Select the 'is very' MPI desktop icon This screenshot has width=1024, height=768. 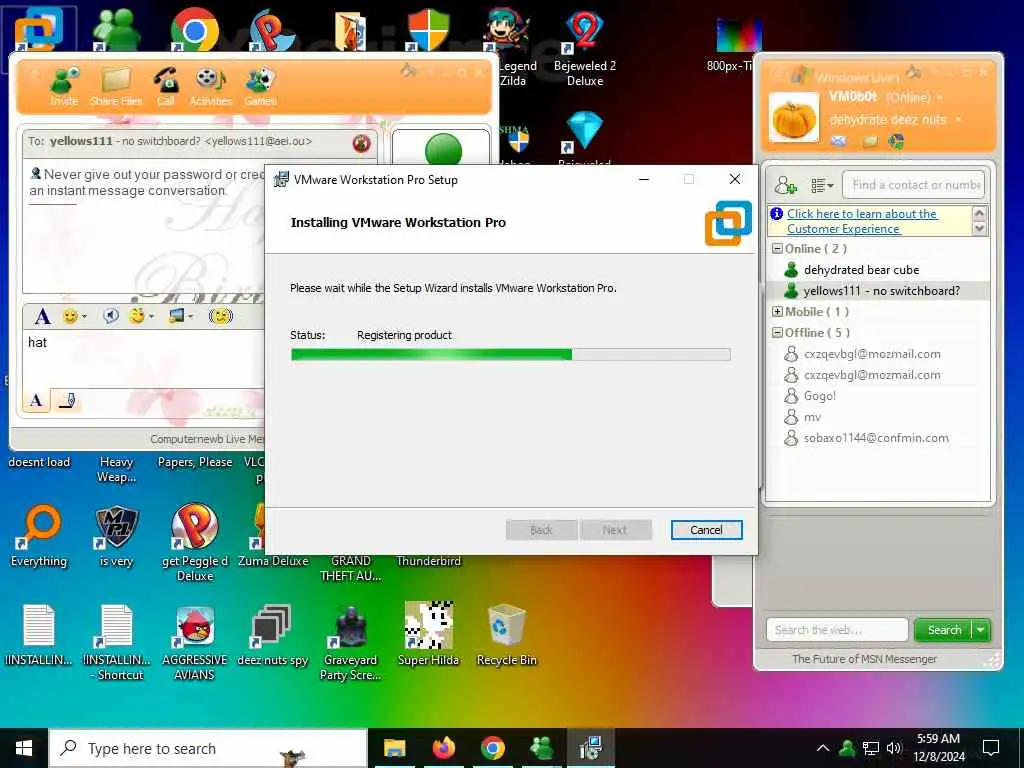click(117, 536)
